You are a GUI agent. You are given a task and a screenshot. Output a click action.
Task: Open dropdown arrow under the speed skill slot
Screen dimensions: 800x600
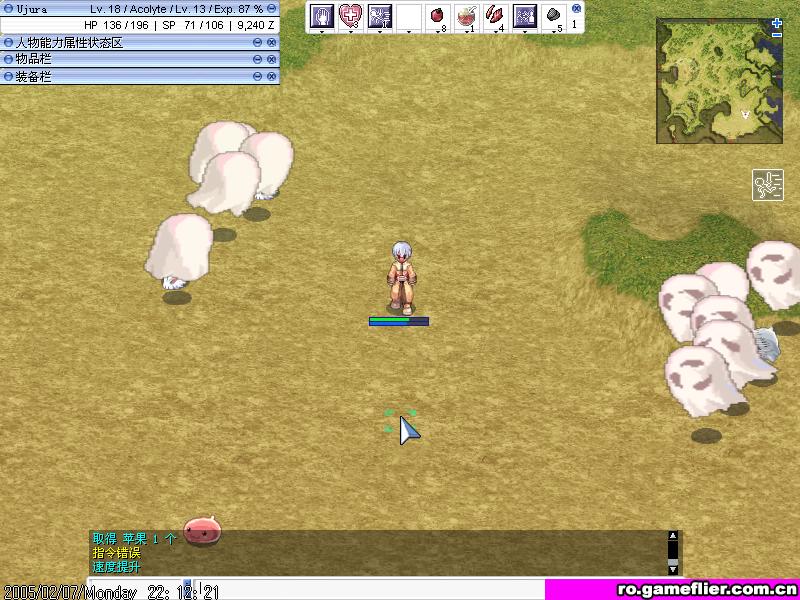click(380, 32)
